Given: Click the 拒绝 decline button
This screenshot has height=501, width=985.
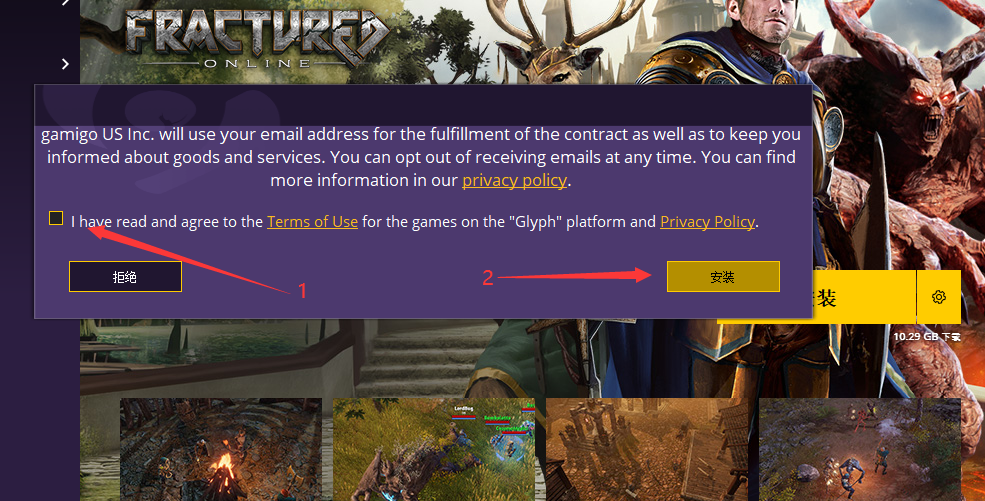Looking at the screenshot, I should [125, 277].
